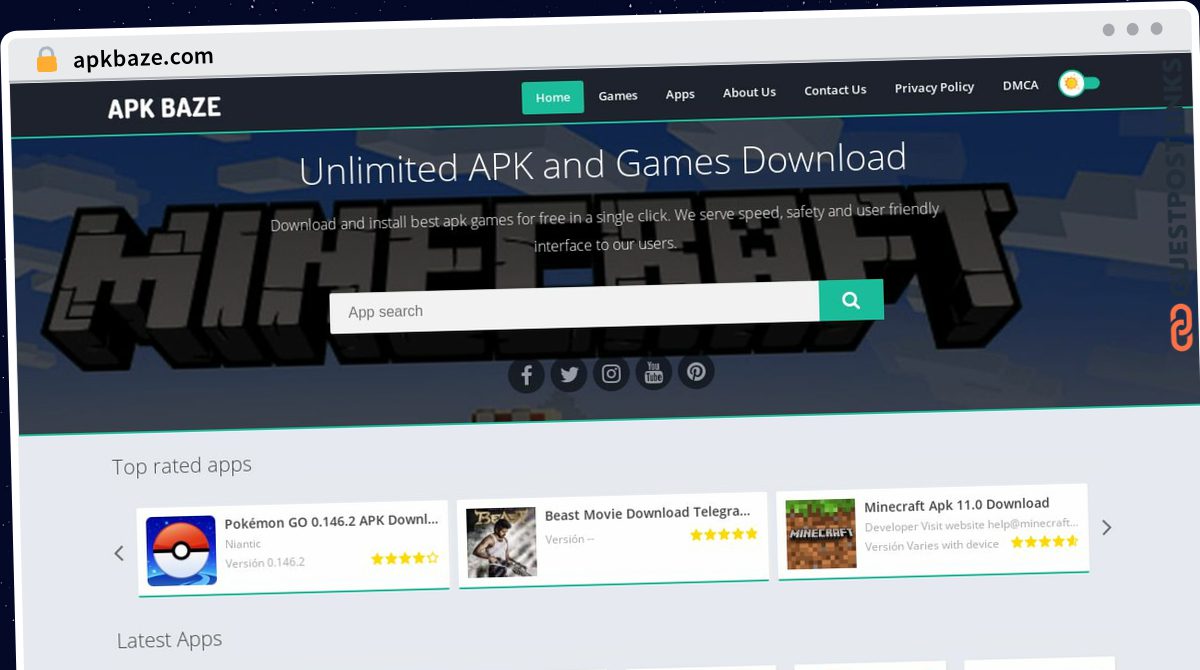The image size is (1200, 670).
Task: Open Contact Us page
Action: coord(835,90)
